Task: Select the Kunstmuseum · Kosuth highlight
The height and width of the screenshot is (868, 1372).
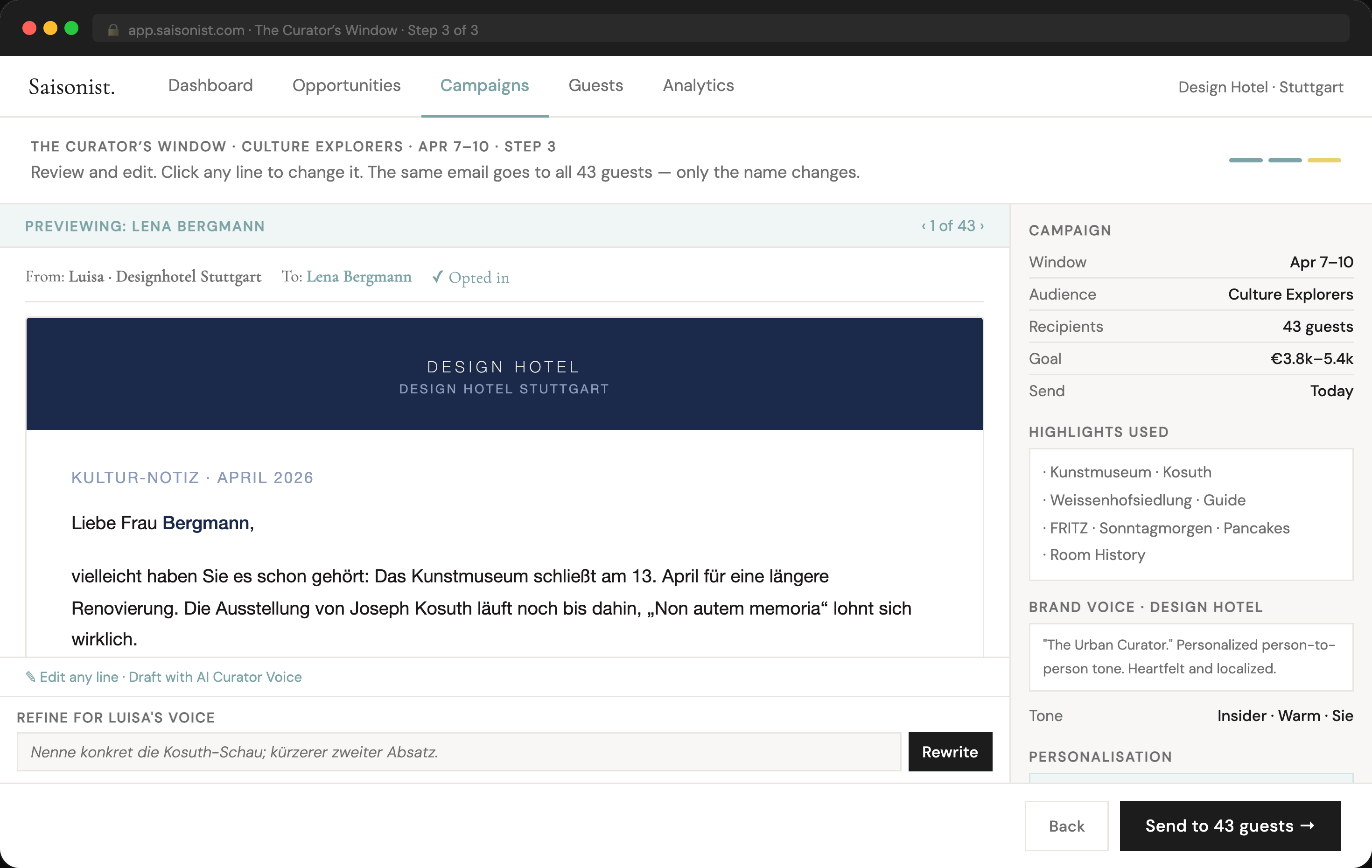Action: (x=1130, y=472)
